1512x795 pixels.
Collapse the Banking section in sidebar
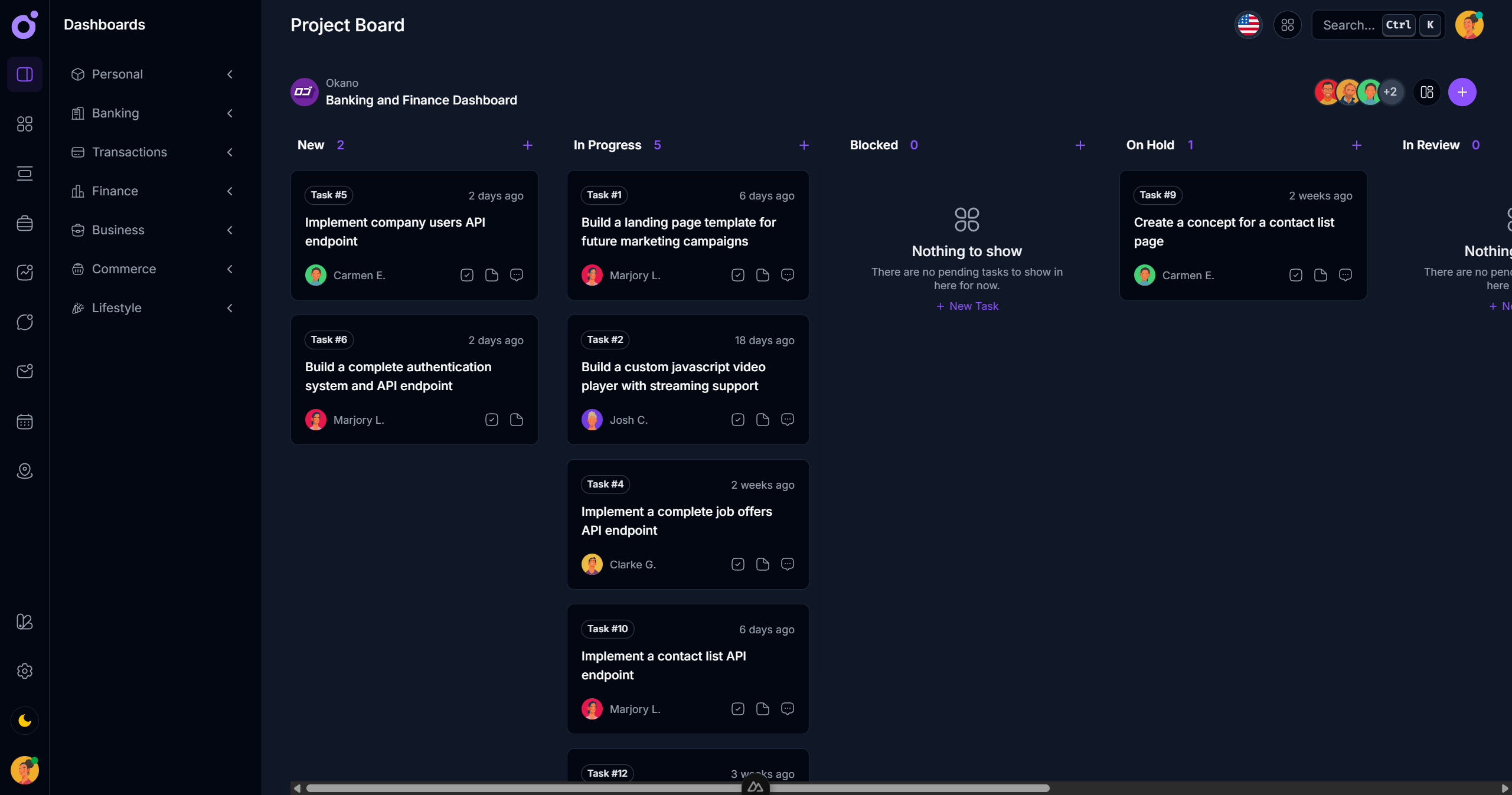(x=230, y=113)
